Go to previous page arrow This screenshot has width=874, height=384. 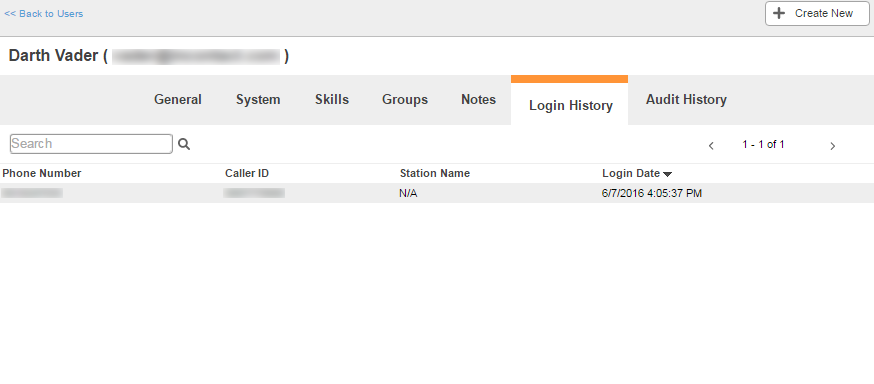coord(711,146)
